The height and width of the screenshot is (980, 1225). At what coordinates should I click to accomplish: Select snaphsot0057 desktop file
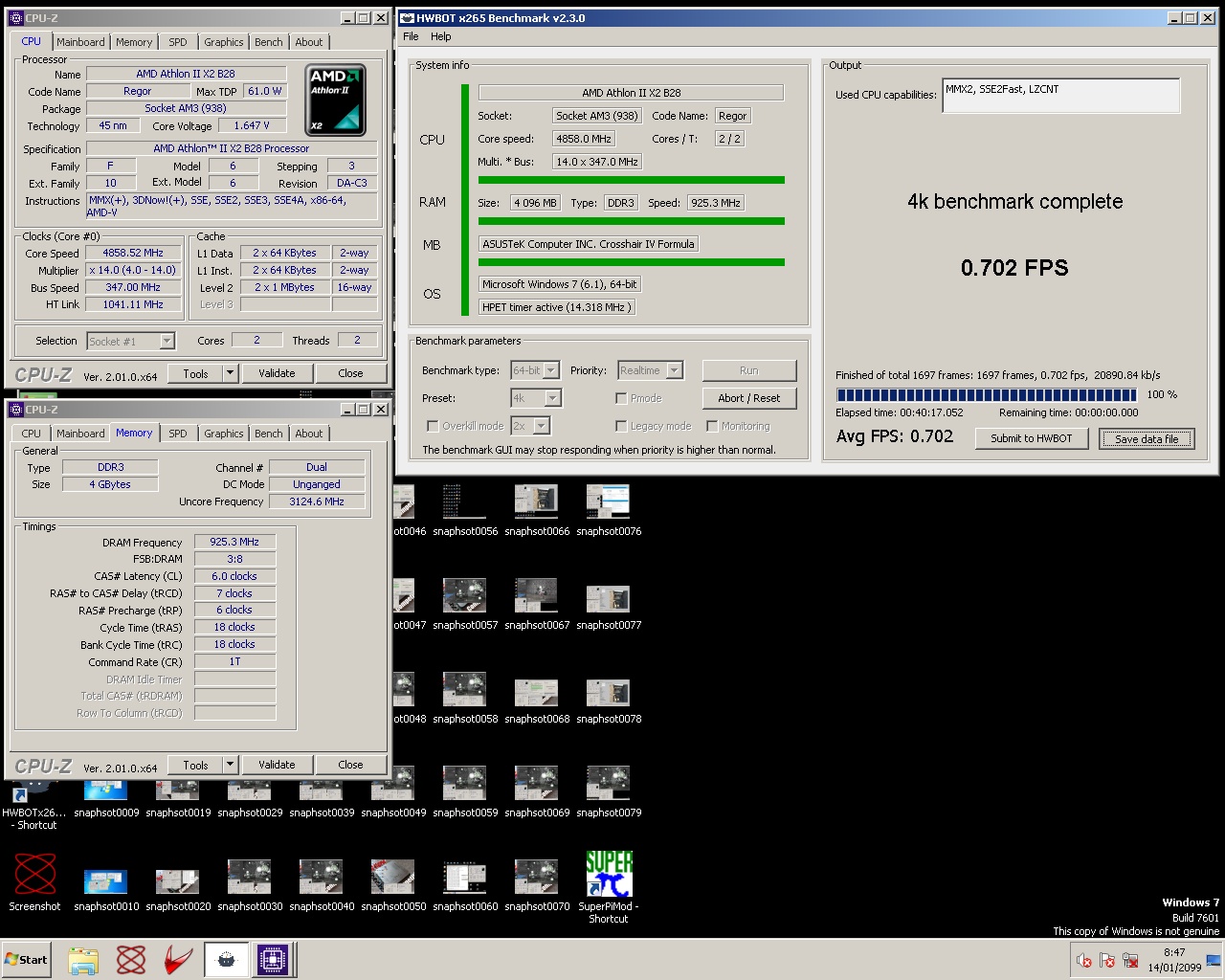[465, 603]
